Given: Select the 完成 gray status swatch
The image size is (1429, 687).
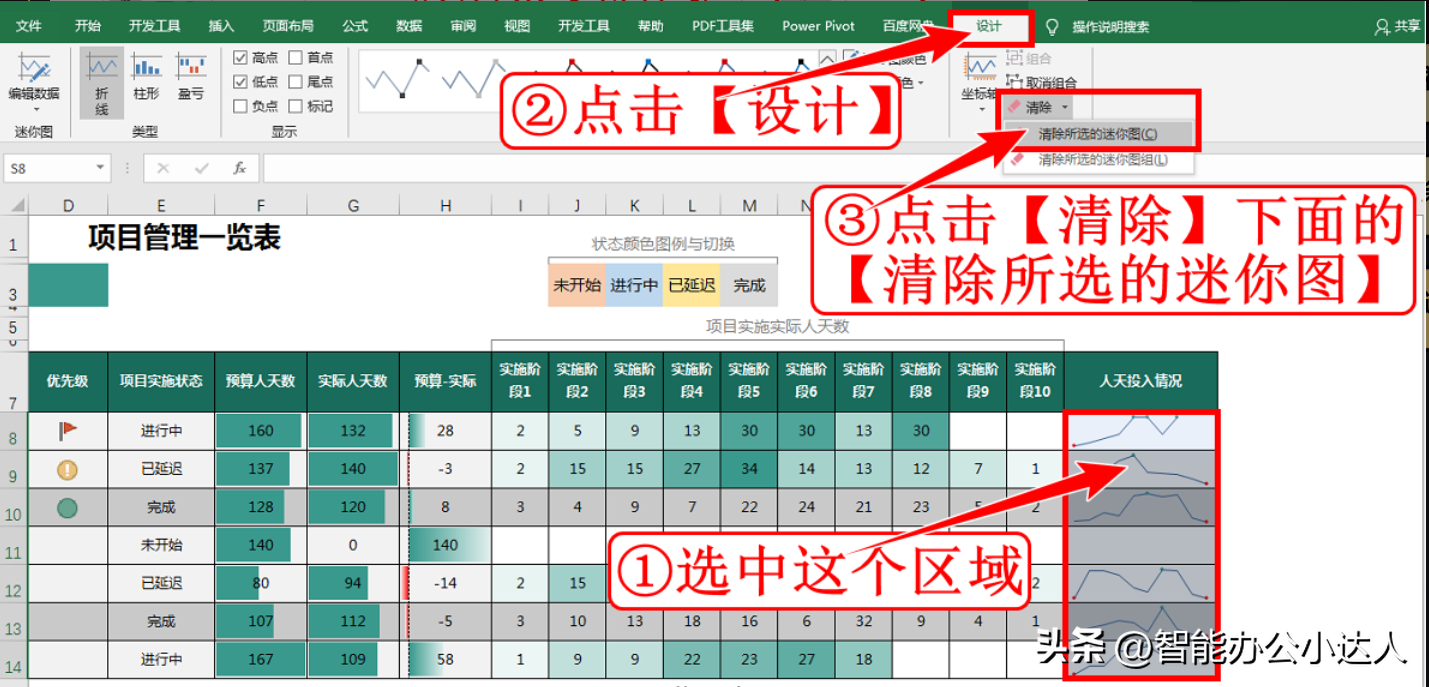Looking at the screenshot, I should click(749, 285).
